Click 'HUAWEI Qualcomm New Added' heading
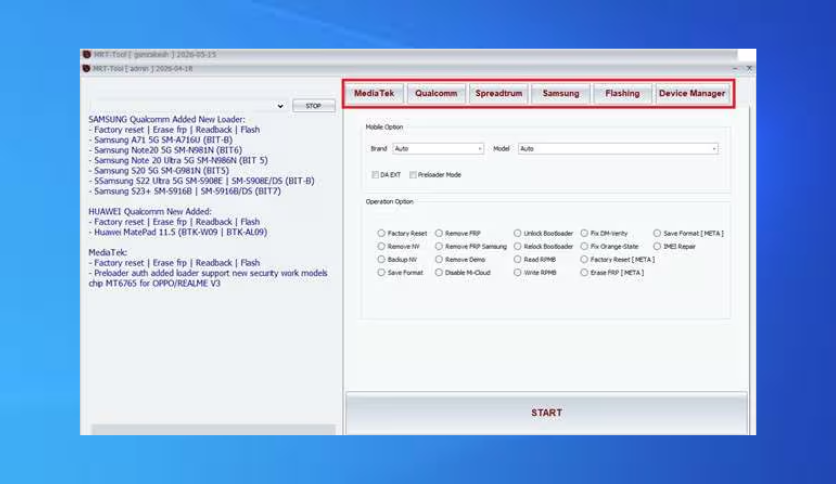This screenshot has width=836, height=484. (x=150, y=212)
